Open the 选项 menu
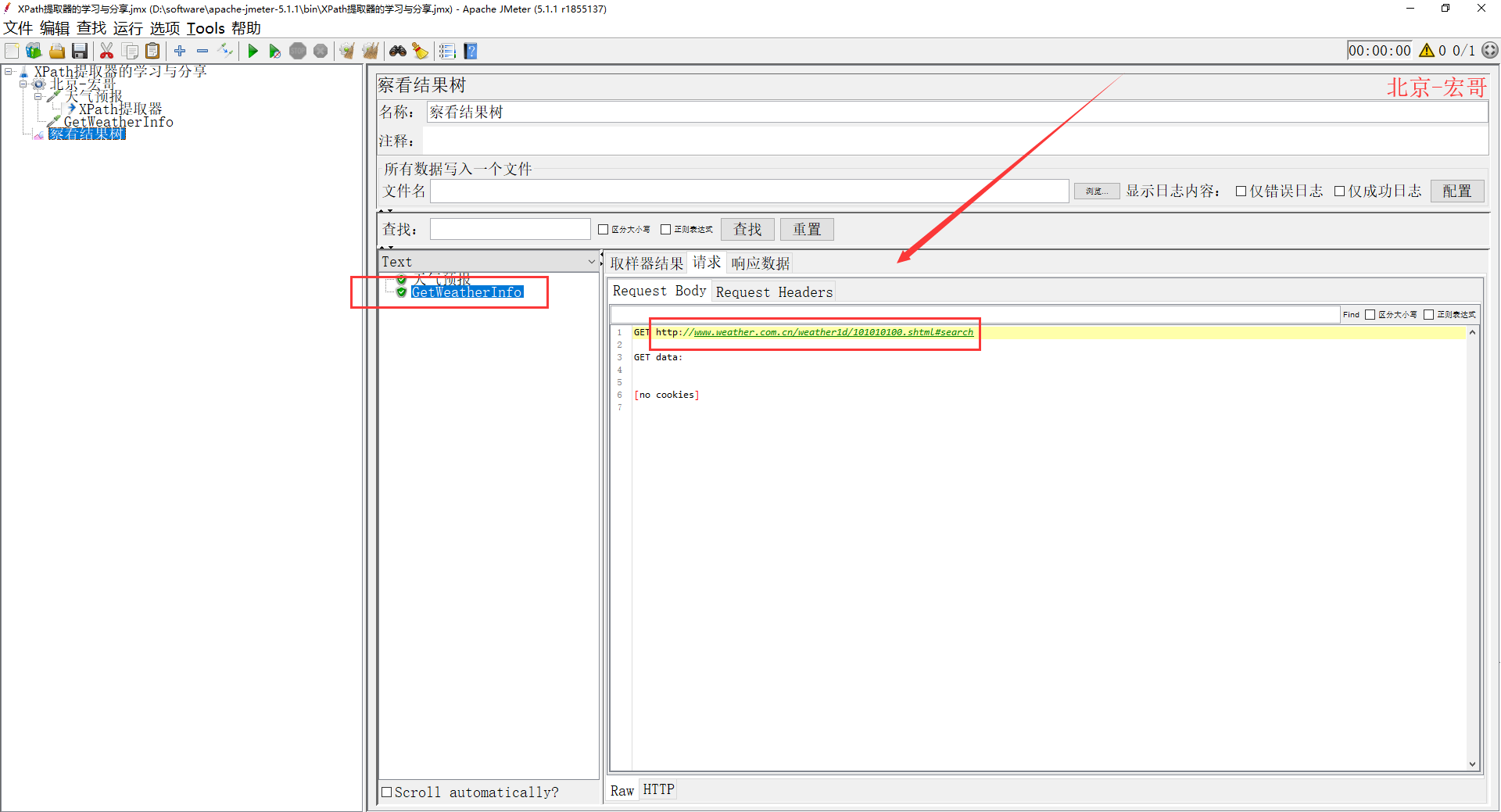 [165, 28]
